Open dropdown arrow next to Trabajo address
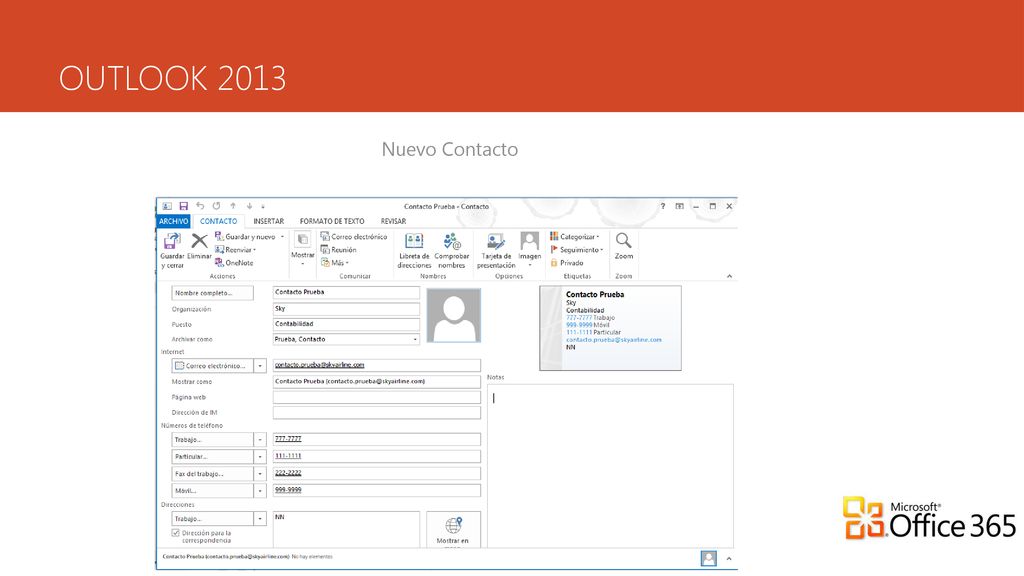 tap(260, 519)
